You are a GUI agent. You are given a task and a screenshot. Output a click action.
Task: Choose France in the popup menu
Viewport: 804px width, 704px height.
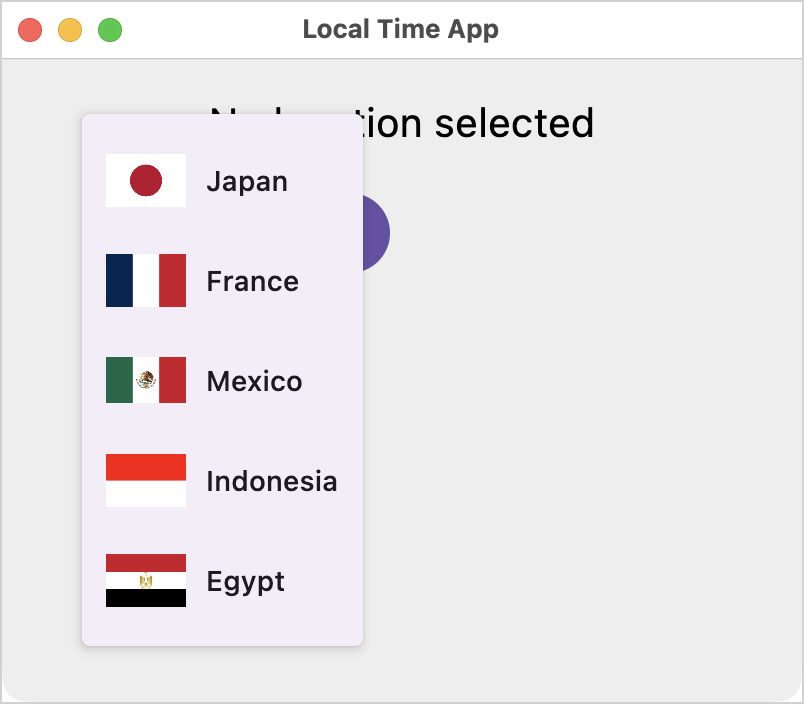click(x=223, y=280)
